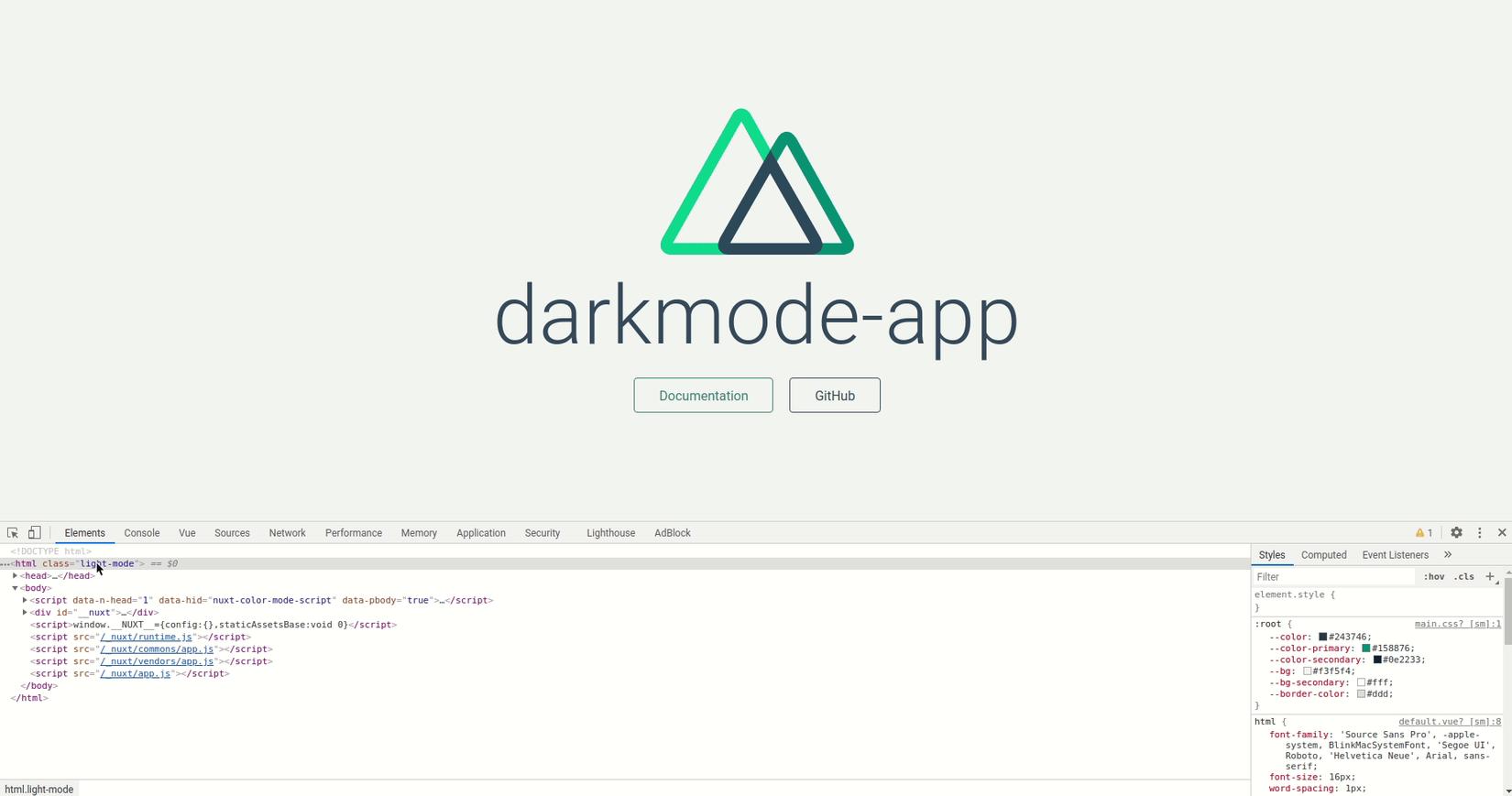Open the Console tab
This screenshot has width=1512, height=796.
click(142, 533)
